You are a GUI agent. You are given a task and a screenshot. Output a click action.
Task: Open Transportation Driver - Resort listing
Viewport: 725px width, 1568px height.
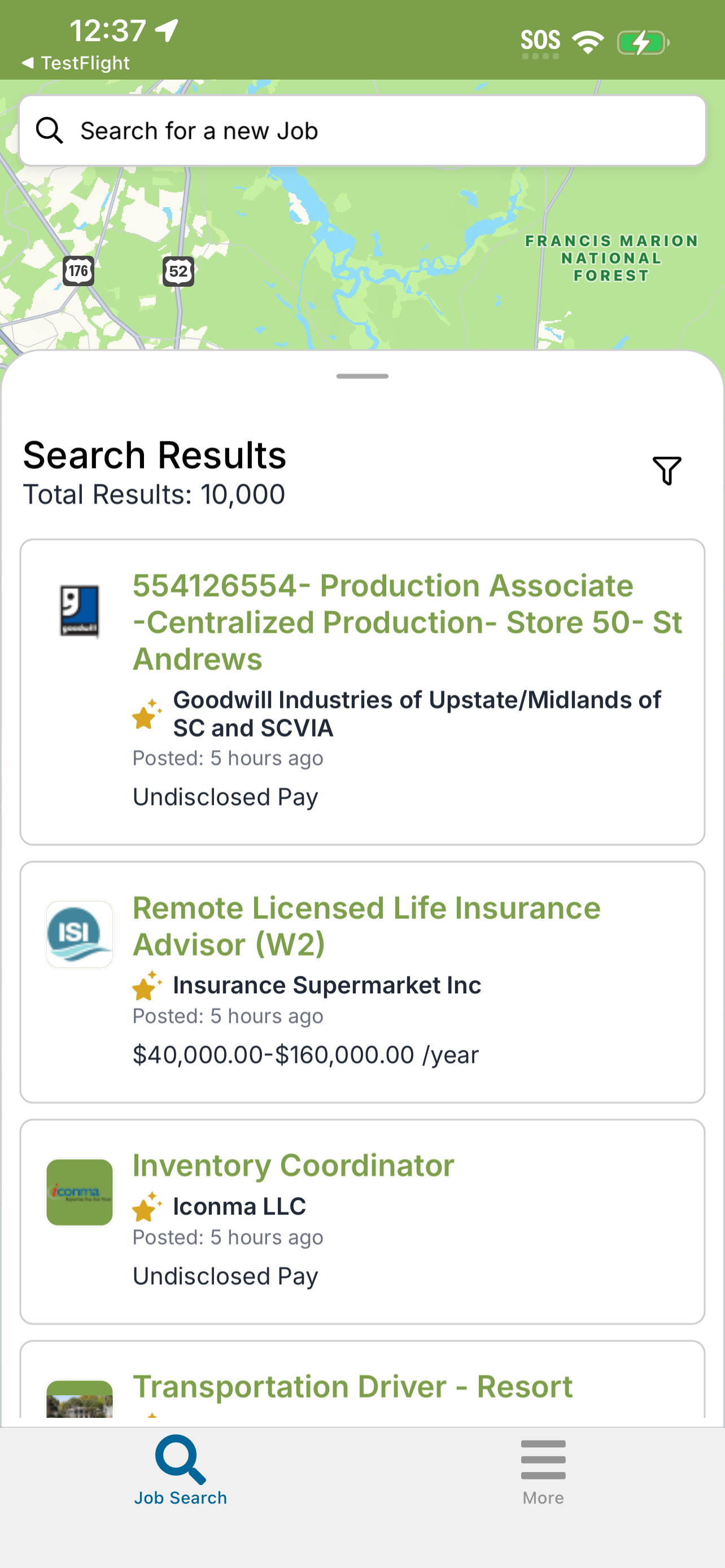[x=352, y=1387]
